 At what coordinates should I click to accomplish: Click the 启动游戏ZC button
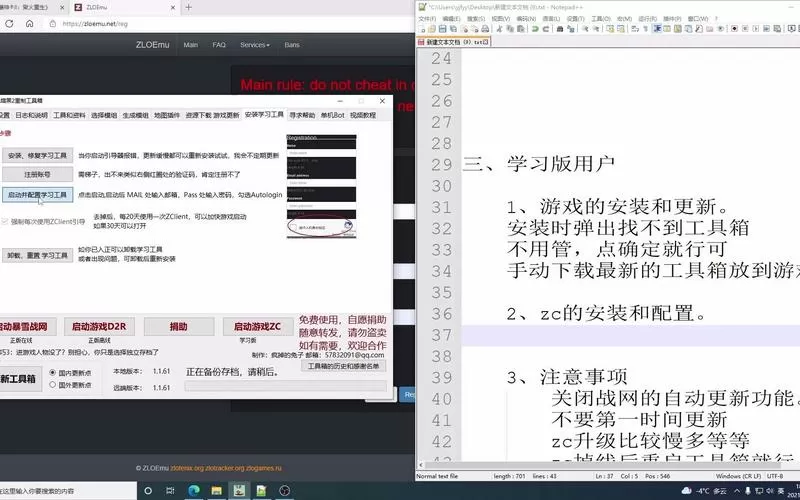(258, 327)
